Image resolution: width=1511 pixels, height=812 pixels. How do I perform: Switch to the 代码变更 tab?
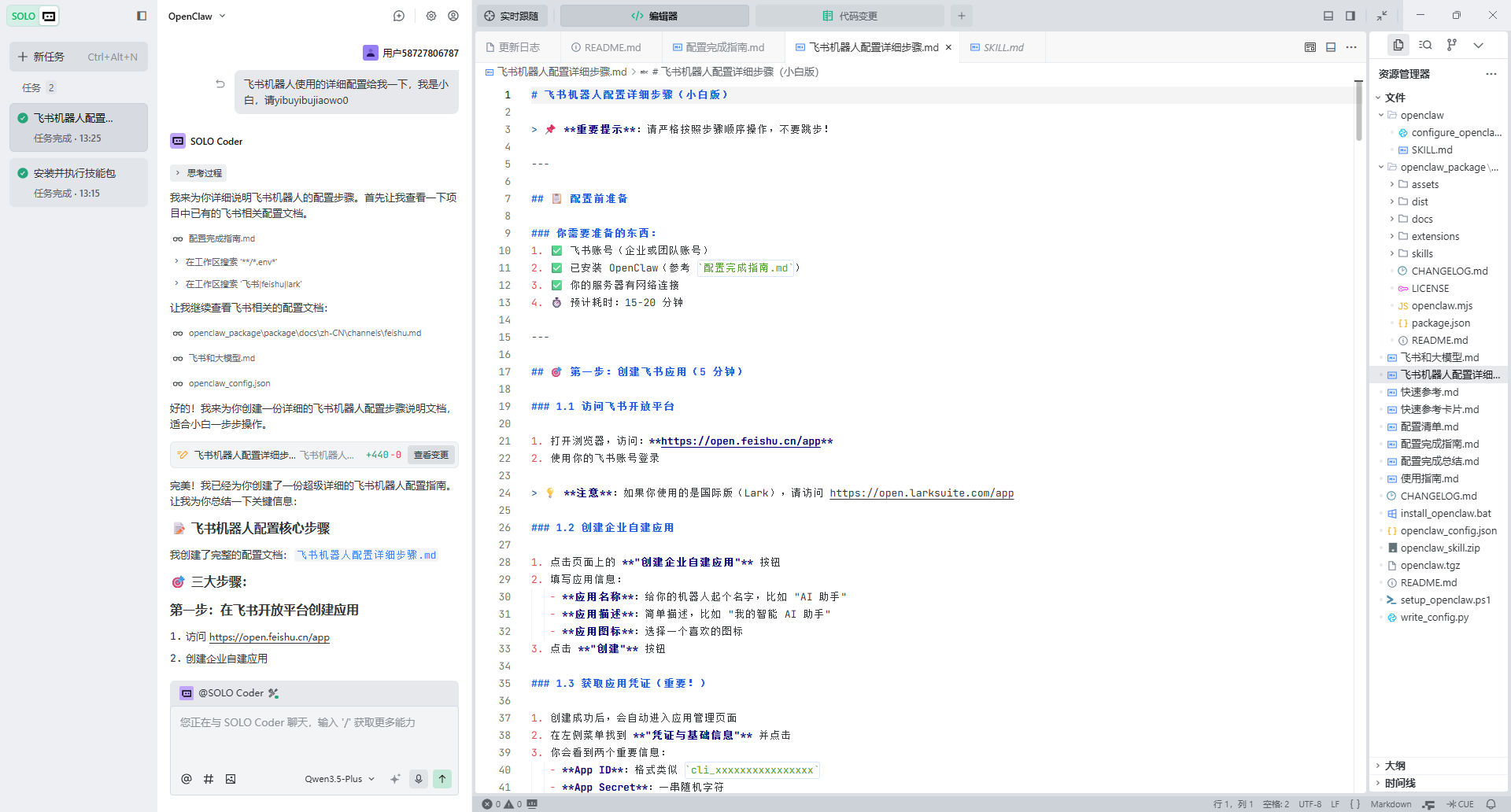pos(849,16)
